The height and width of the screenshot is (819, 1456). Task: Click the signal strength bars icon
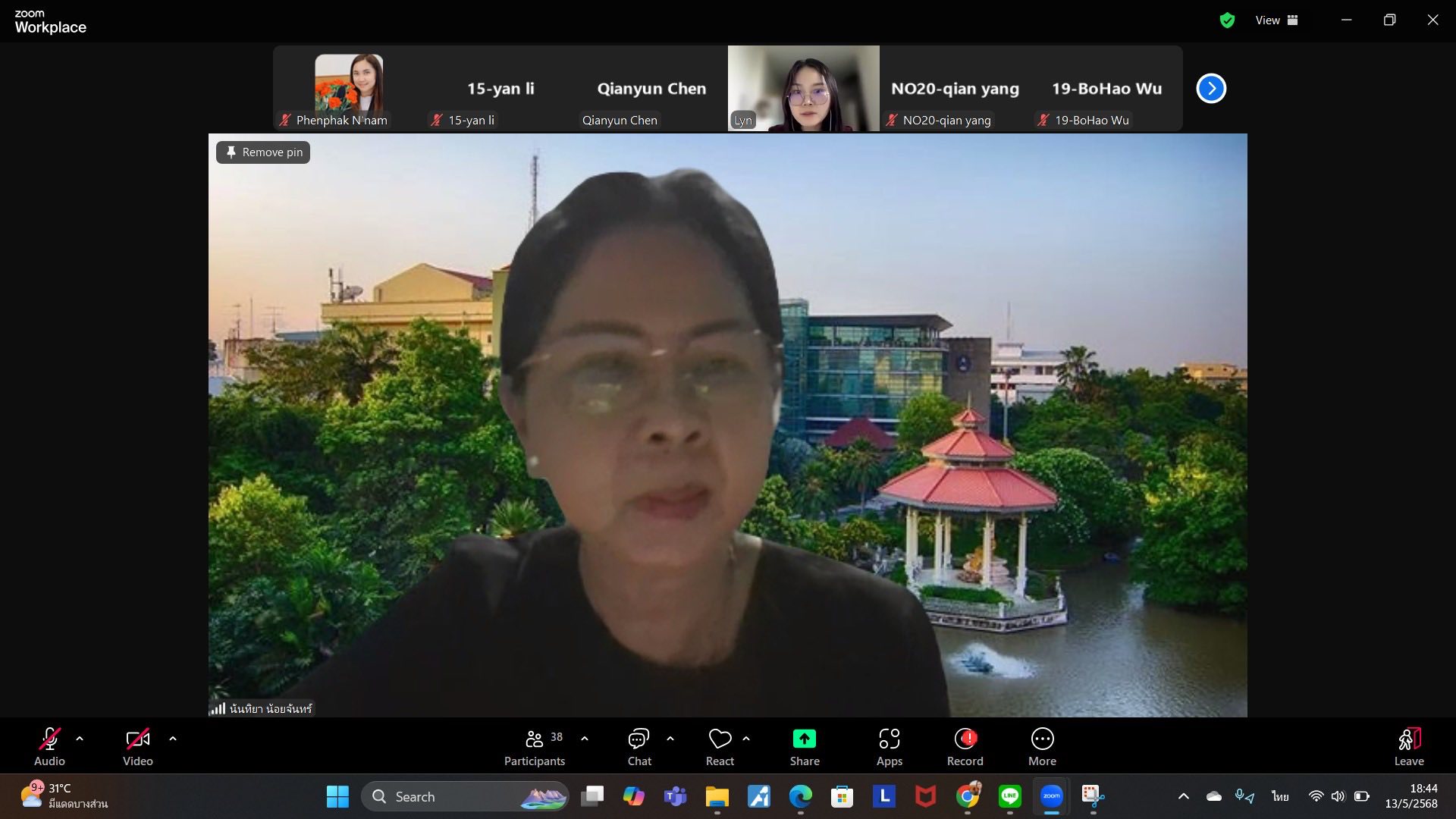click(218, 708)
